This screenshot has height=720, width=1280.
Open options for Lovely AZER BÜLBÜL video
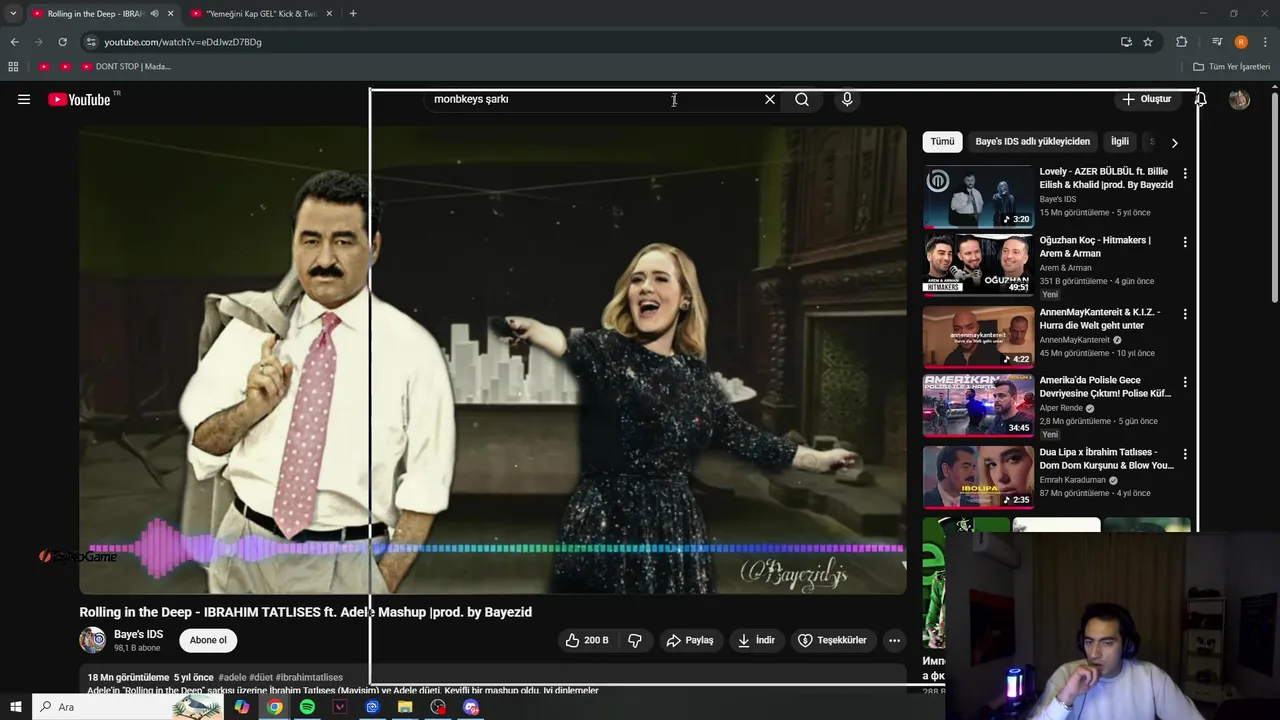pyautogui.click(x=1185, y=173)
